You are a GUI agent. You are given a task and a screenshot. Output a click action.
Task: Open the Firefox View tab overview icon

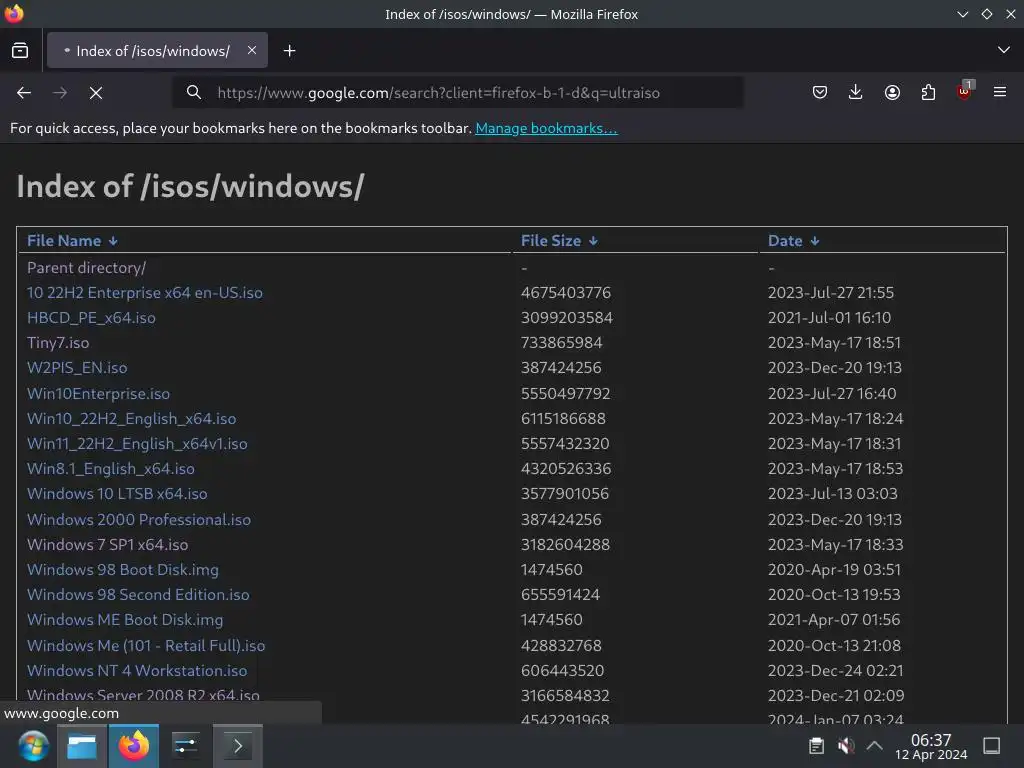[20, 50]
